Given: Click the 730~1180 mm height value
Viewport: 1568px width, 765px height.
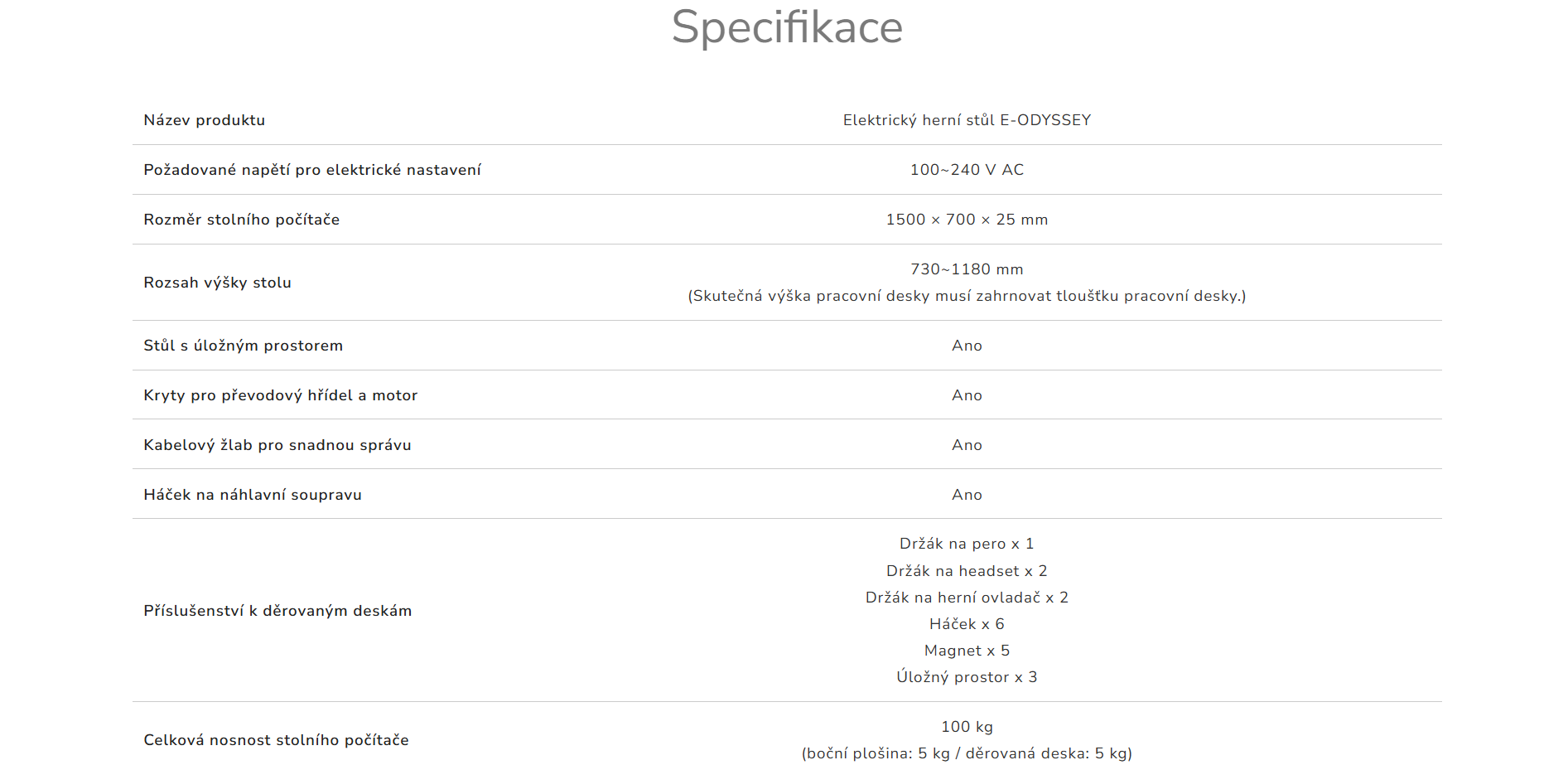Looking at the screenshot, I should (x=967, y=269).
